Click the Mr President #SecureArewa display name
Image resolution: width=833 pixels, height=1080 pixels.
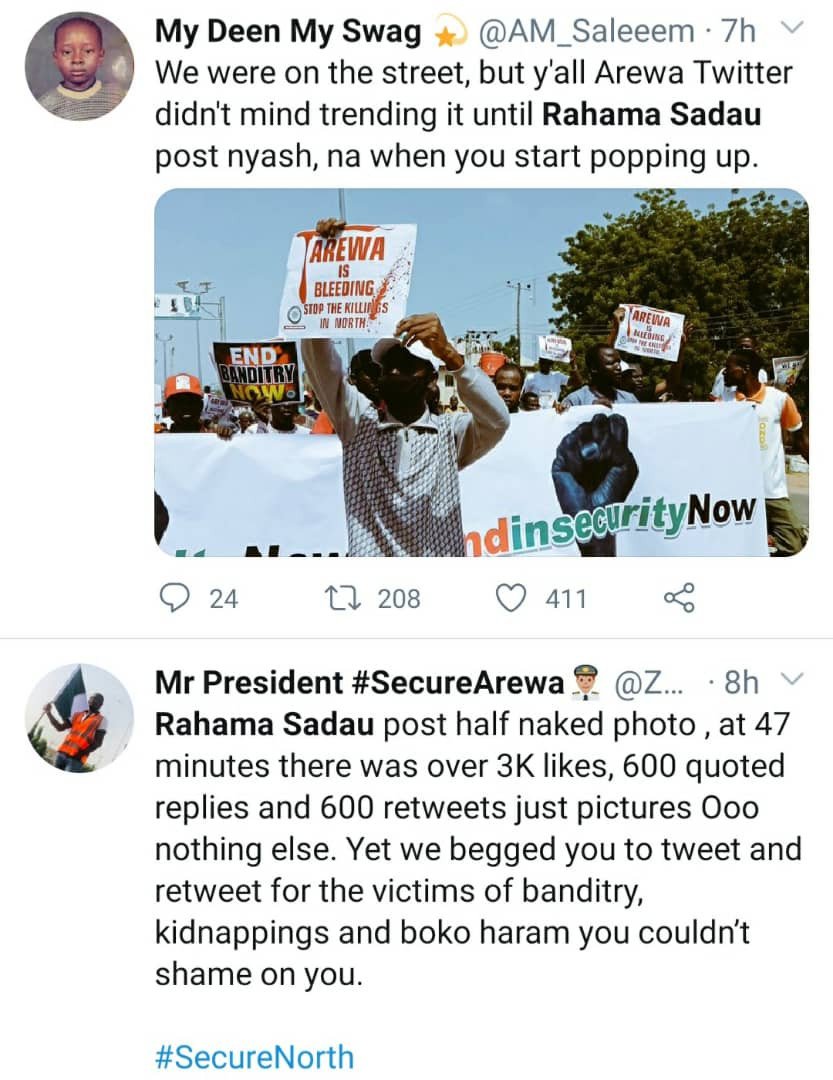pos(359,683)
